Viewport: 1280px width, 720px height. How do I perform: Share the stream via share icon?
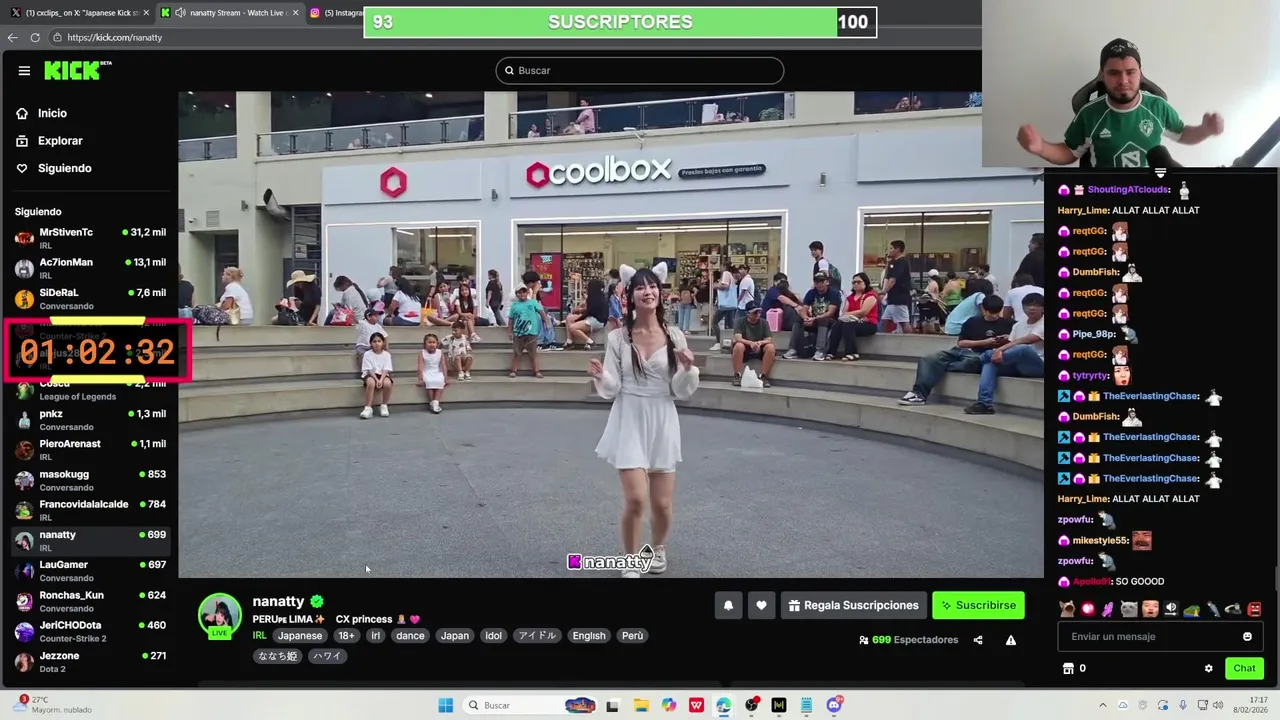[x=978, y=640]
